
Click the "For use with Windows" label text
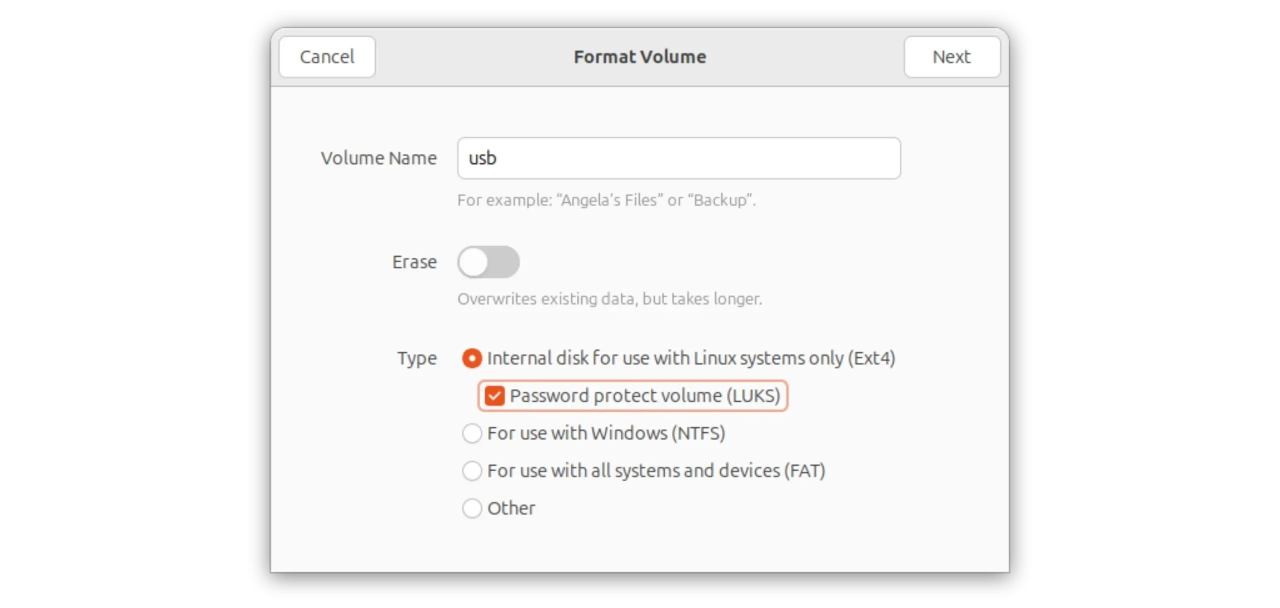click(x=606, y=433)
